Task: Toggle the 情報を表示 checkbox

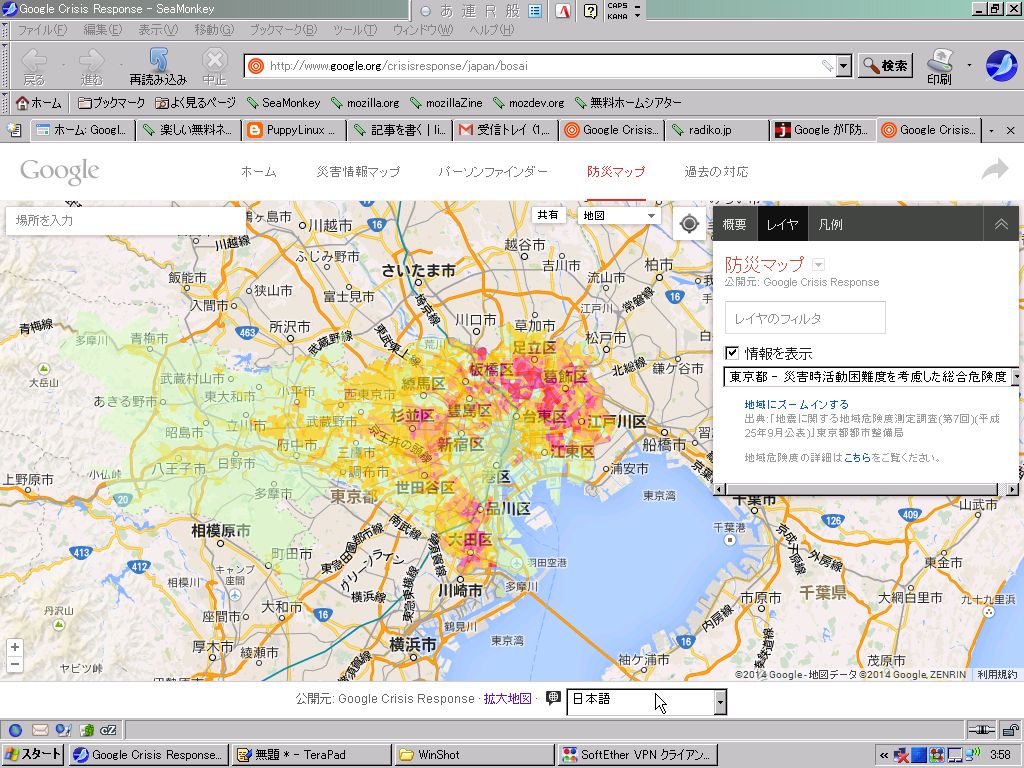Action: pos(732,353)
